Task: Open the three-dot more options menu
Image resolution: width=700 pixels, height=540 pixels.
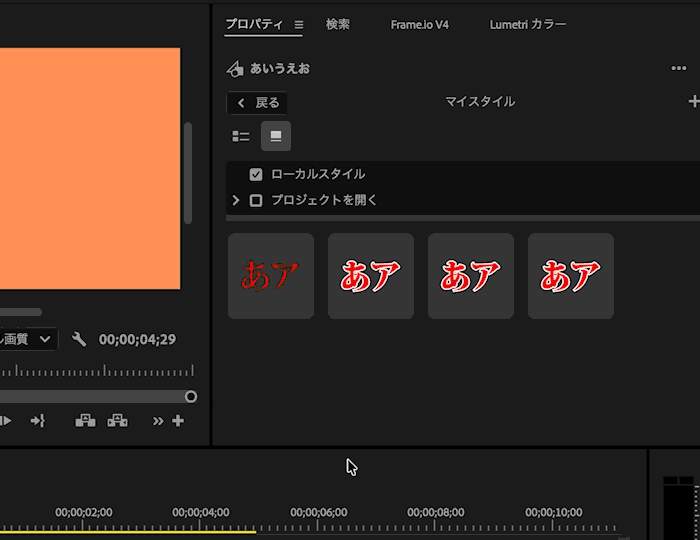Action: [679, 68]
